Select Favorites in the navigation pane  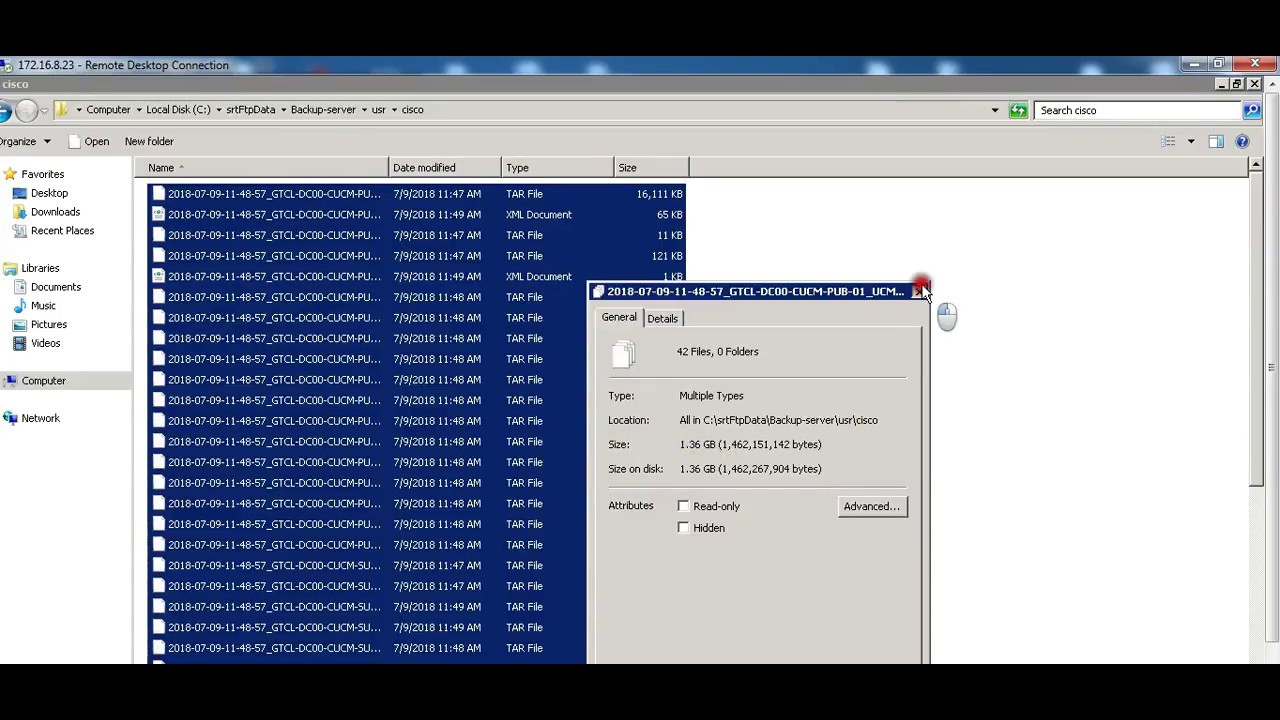click(x=43, y=174)
